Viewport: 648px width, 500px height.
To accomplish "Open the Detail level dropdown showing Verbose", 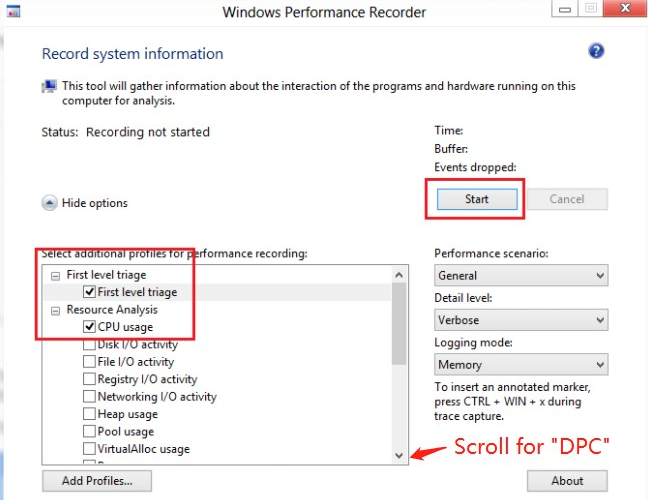I will pos(521,320).
